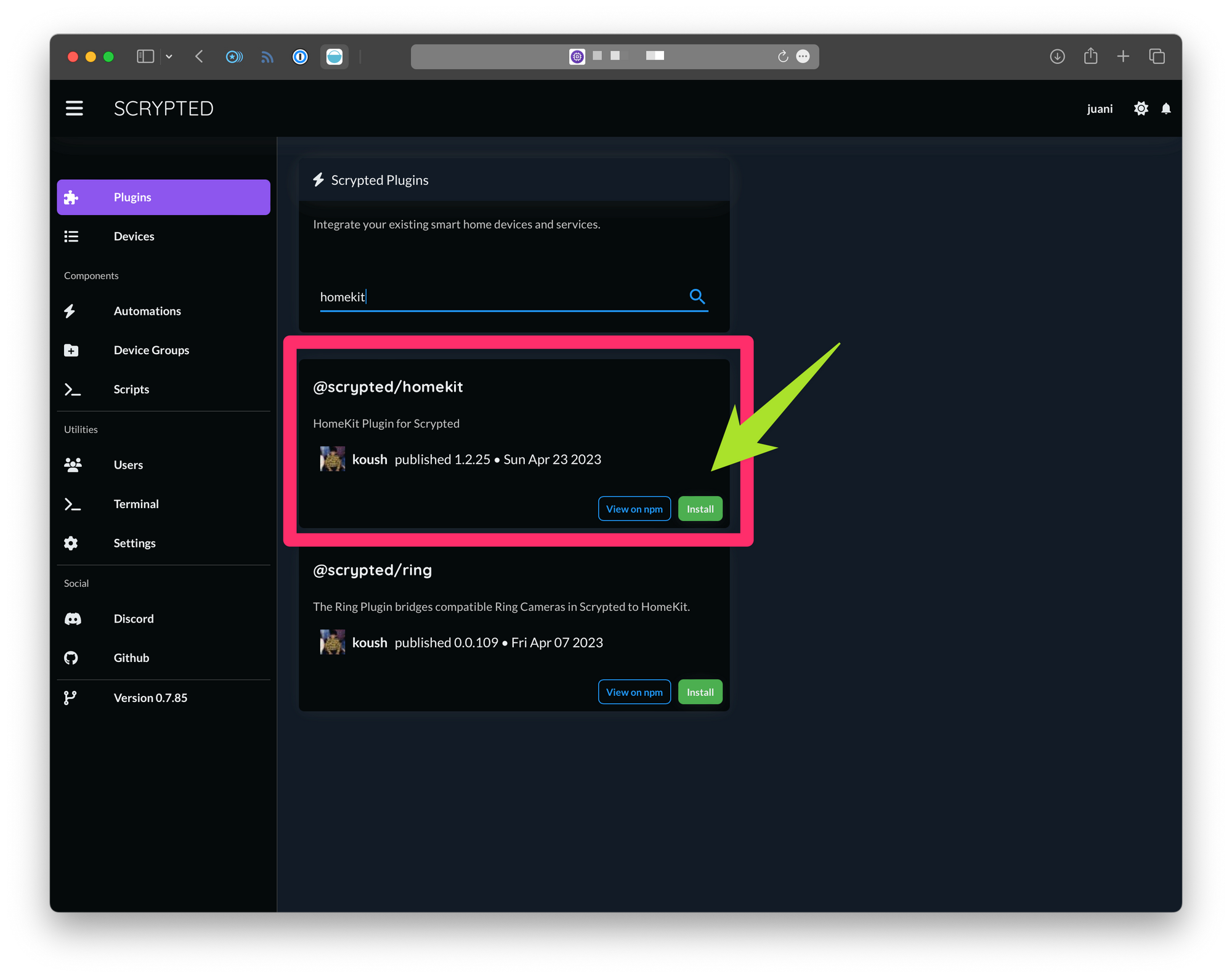Click the Version 0.7.85 entry
The height and width of the screenshot is (978, 1232).
(x=163, y=698)
